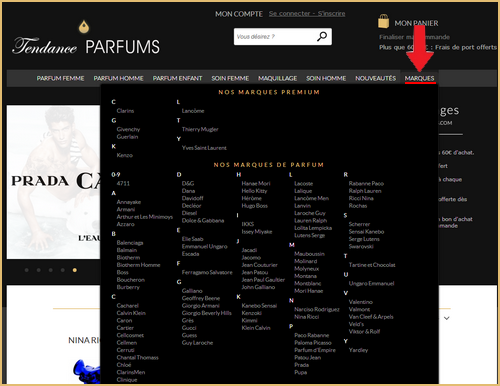
Task: Select the Marques menu tab
Action: [419, 78]
